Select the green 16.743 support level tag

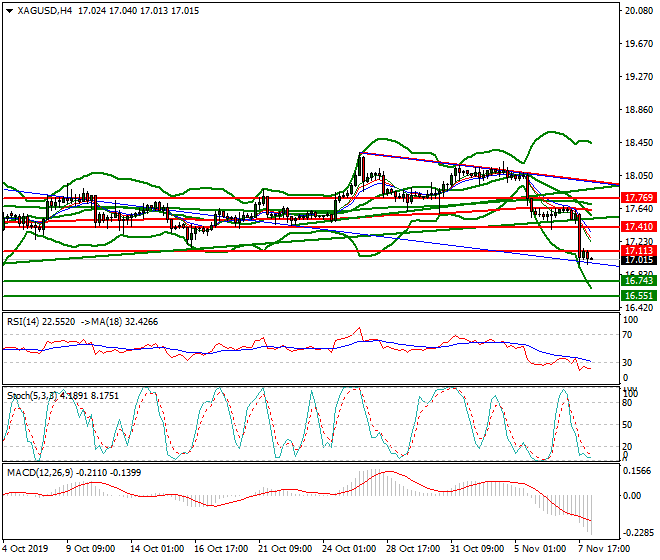coord(637,282)
